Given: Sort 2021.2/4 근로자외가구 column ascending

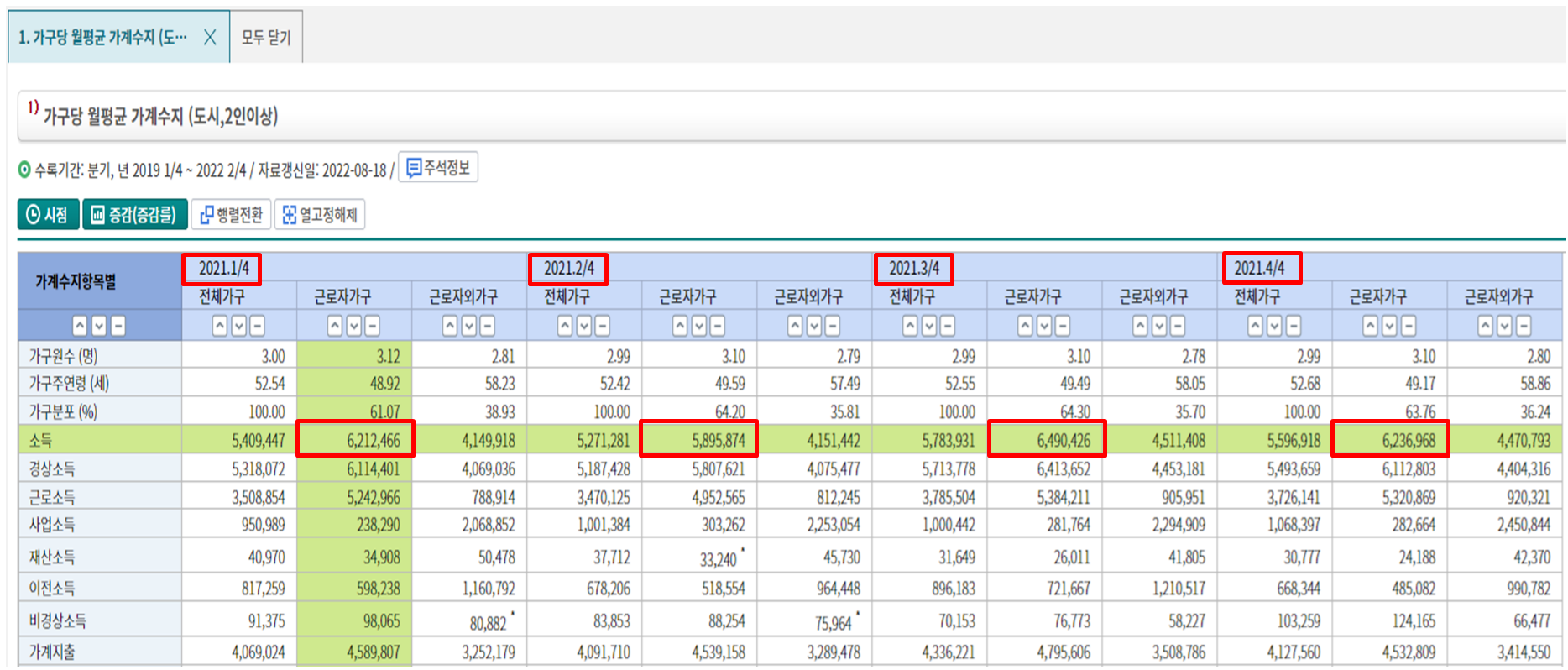Looking at the screenshot, I should (x=795, y=326).
